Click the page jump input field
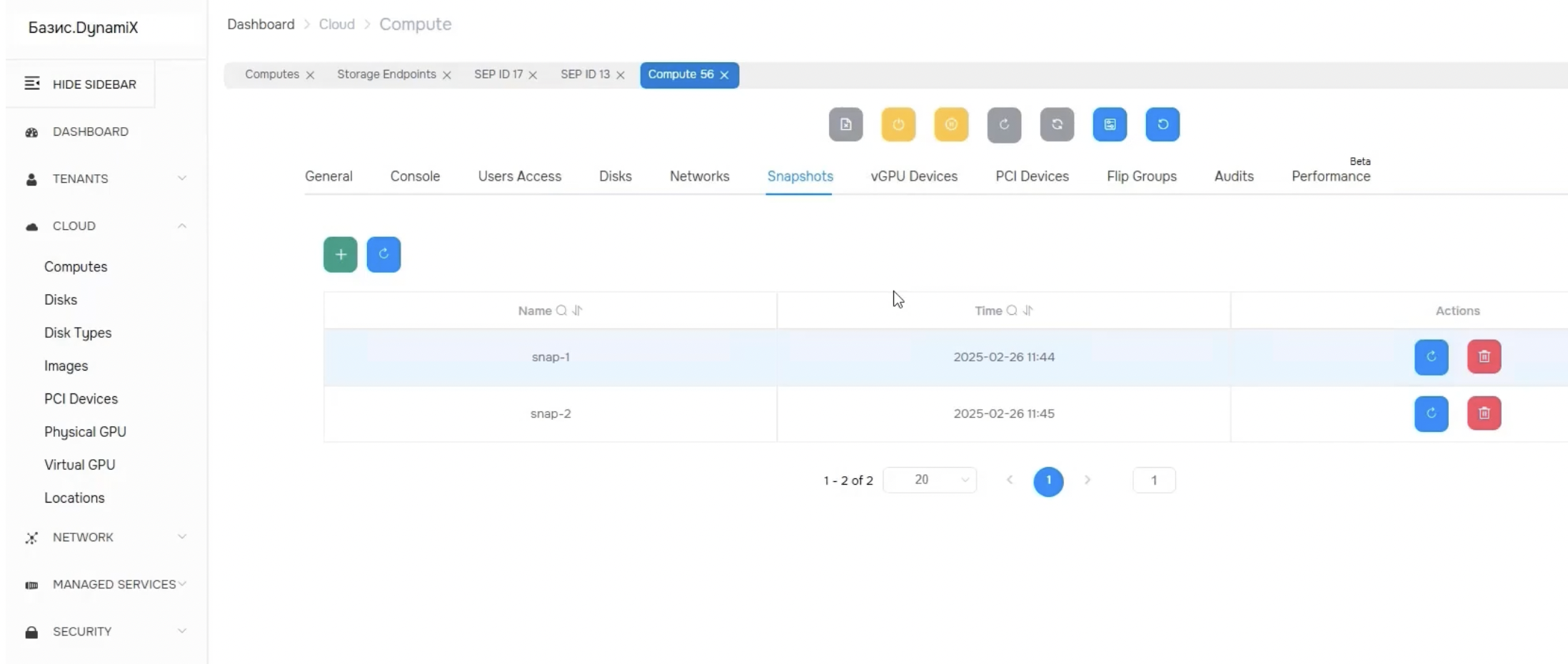This screenshot has height=664, width=1568. (1153, 481)
